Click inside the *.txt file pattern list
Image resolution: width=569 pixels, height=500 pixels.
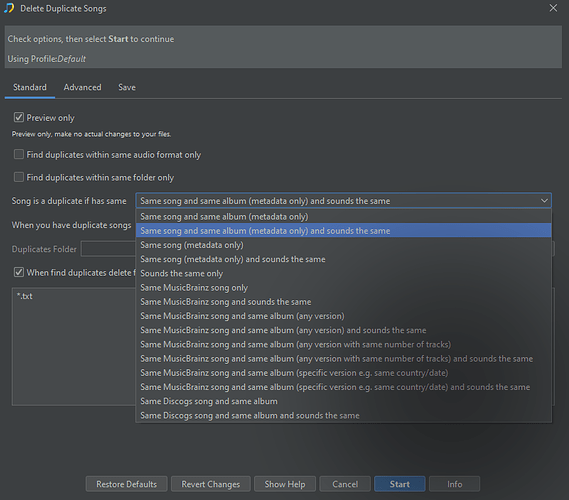[x=74, y=347]
